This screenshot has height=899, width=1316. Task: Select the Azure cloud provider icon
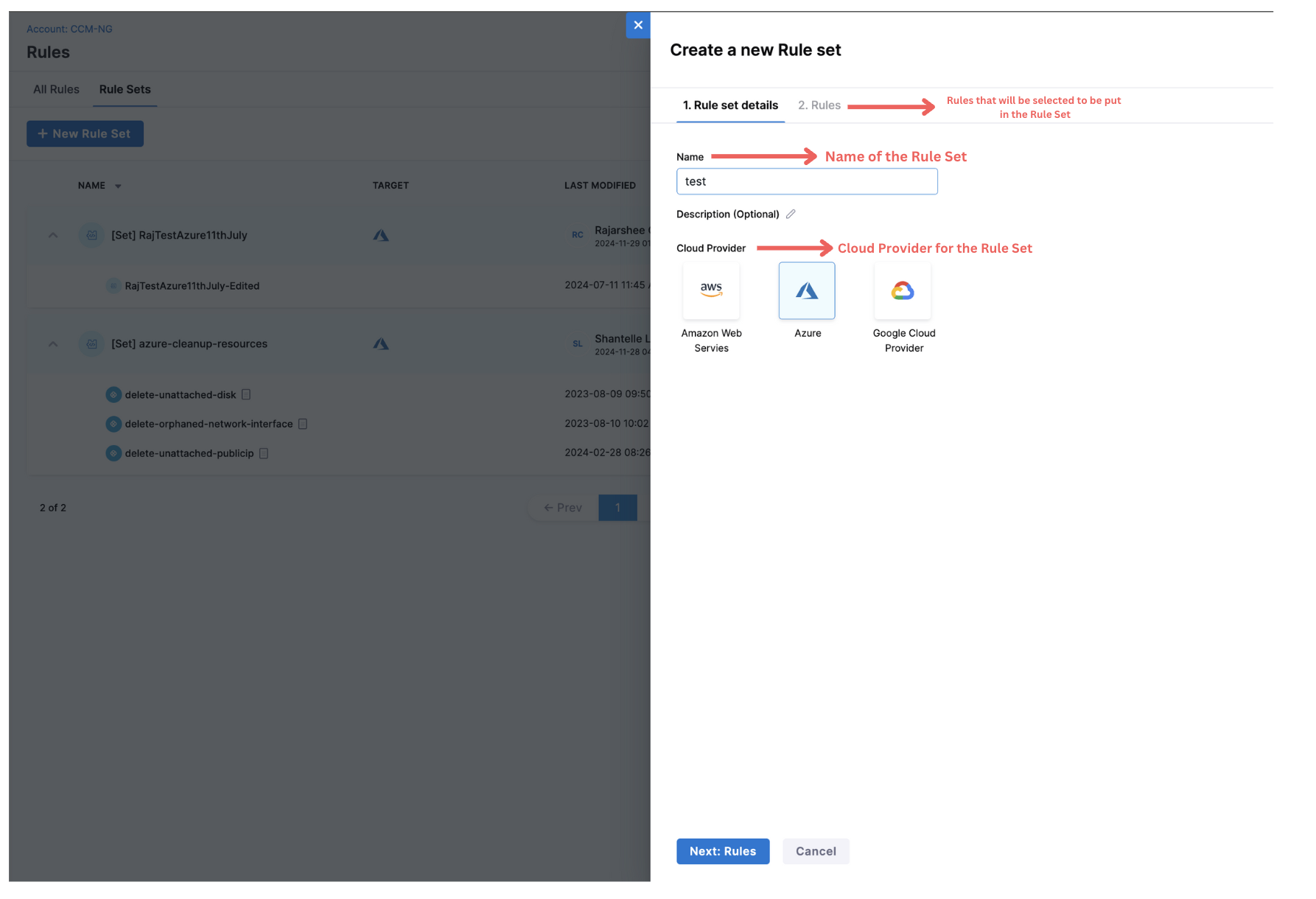pyautogui.click(x=806, y=290)
